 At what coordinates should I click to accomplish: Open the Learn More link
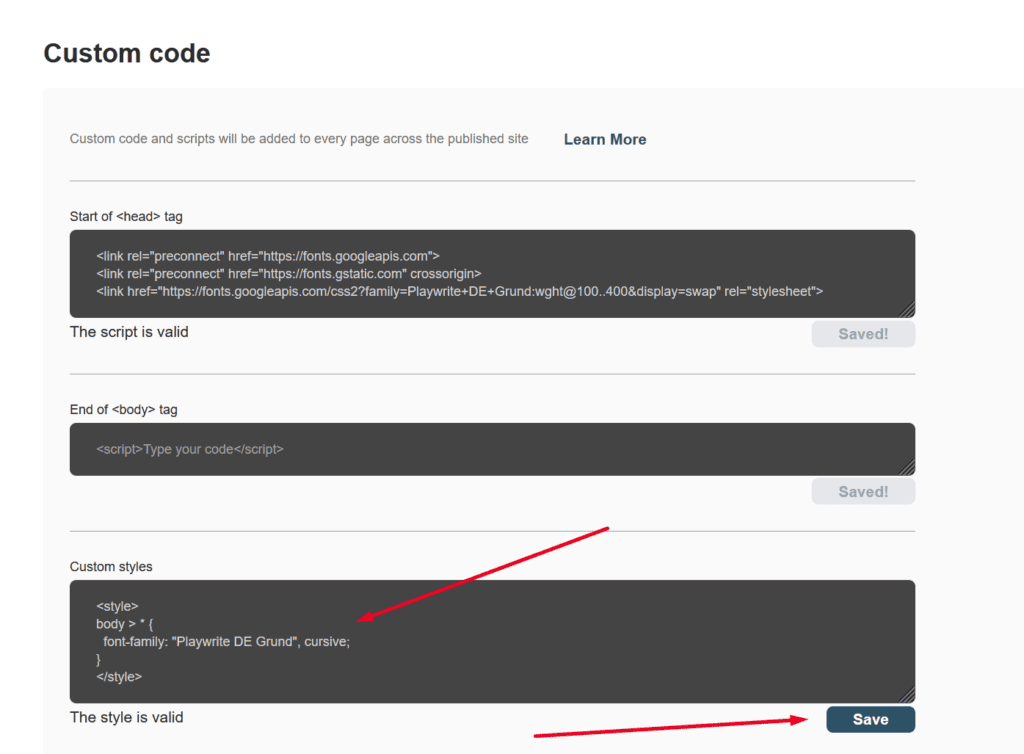pyautogui.click(x=605, y=139)
